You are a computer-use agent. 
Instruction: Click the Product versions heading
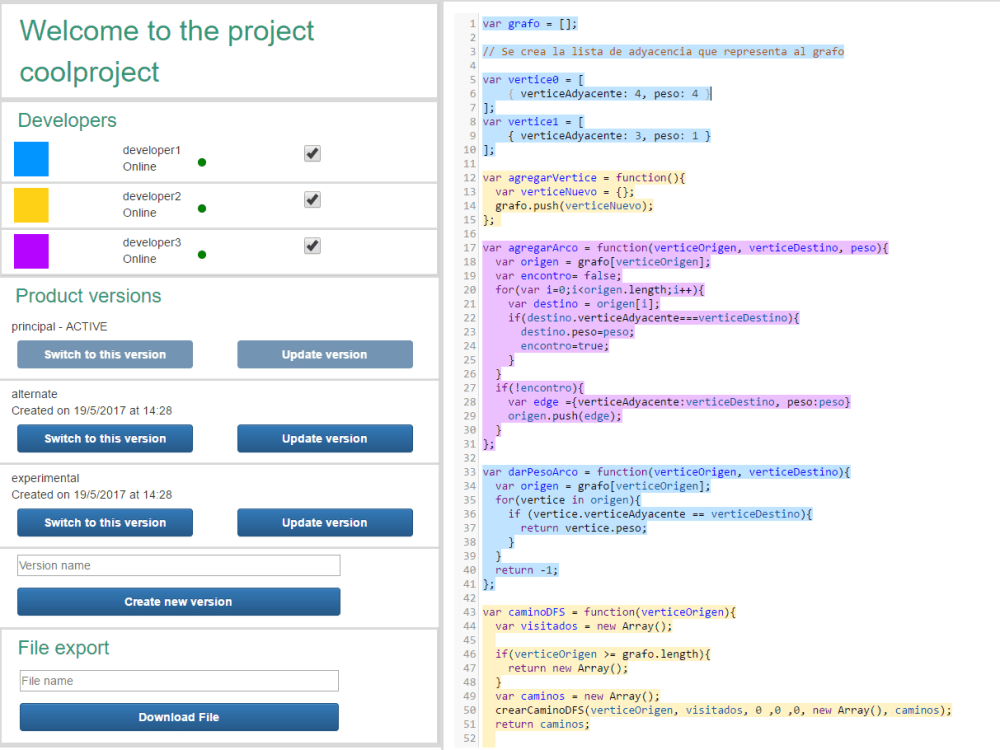pos(89,295)
